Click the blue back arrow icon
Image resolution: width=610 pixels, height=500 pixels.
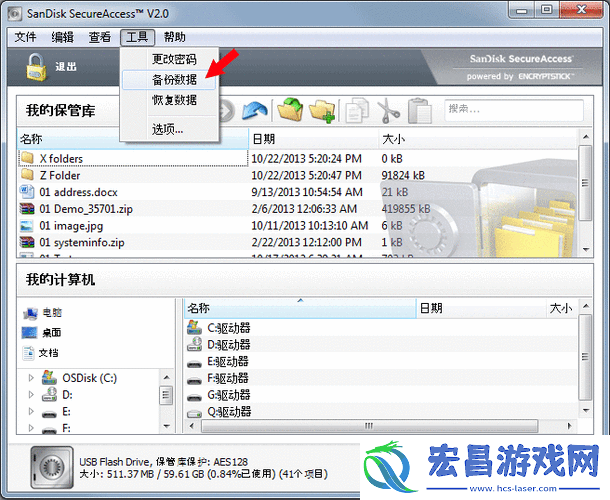click(x=255, y=111)
